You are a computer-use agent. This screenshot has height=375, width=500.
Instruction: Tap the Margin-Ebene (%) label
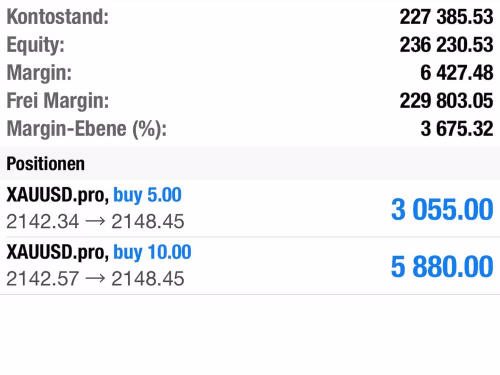(x=87, y=129)
